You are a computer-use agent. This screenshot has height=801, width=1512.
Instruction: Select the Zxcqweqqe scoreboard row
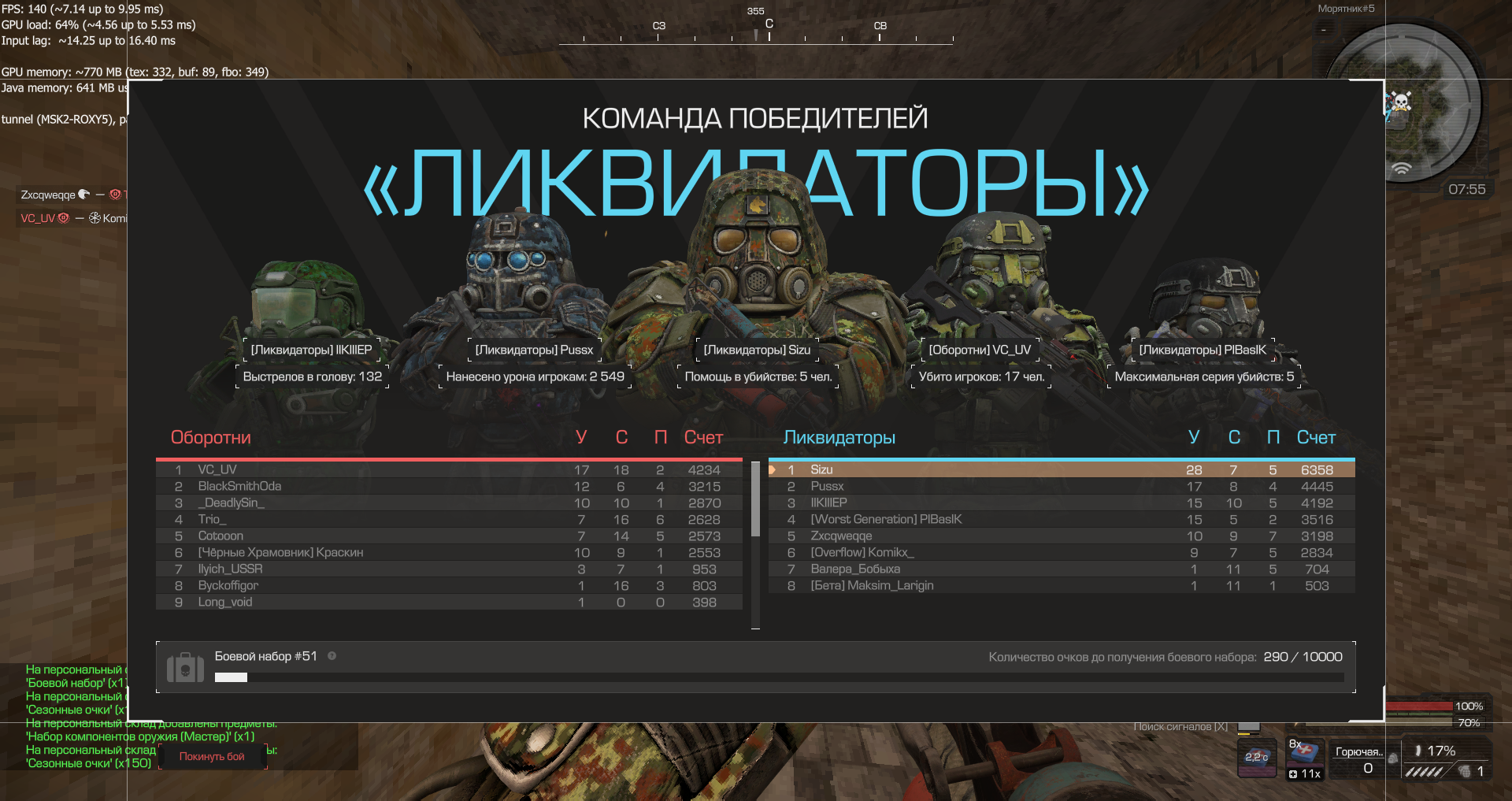coord(1062,536)
